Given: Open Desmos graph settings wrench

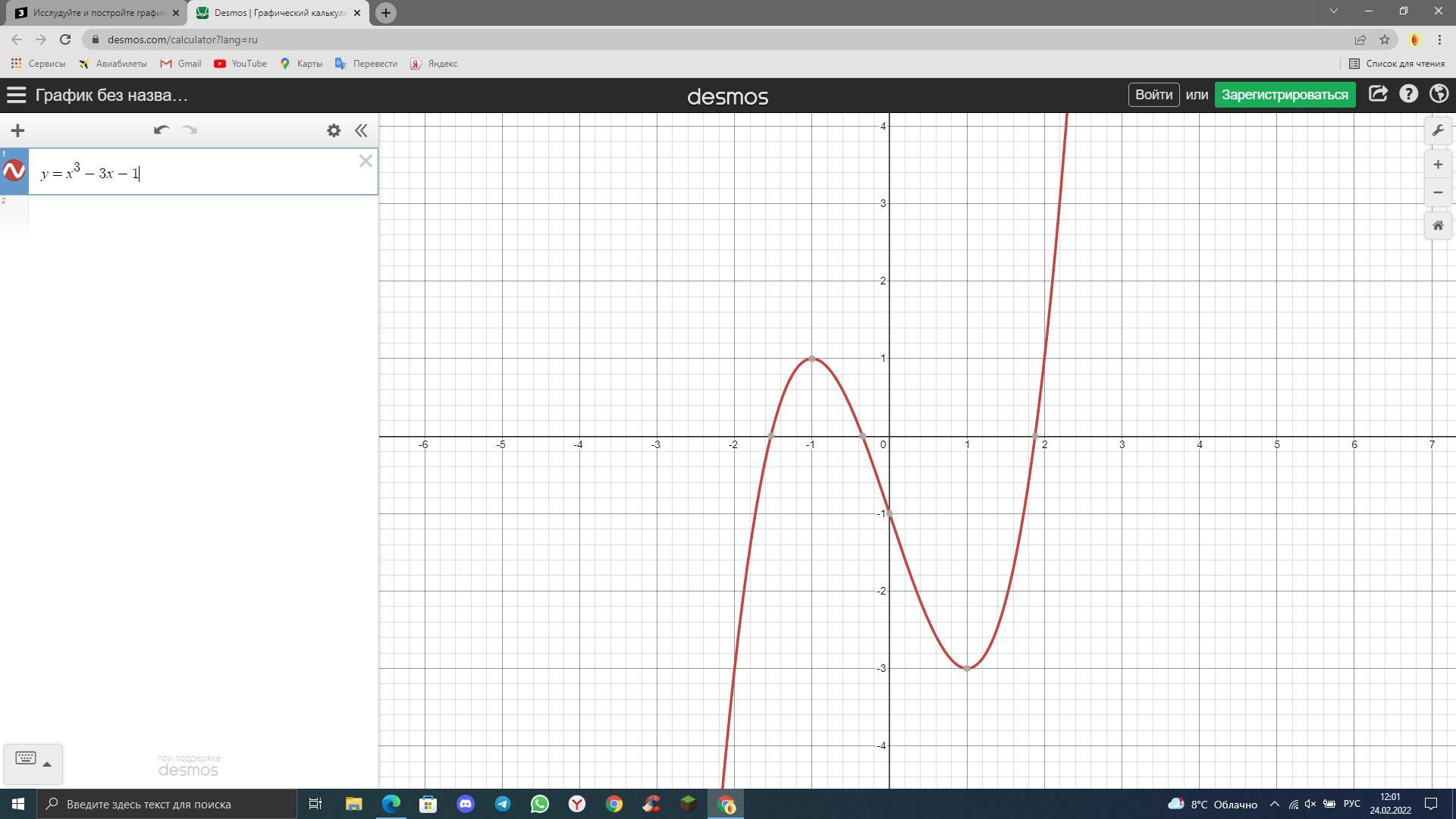Looking at the screenshot, I should point(1437,130).
